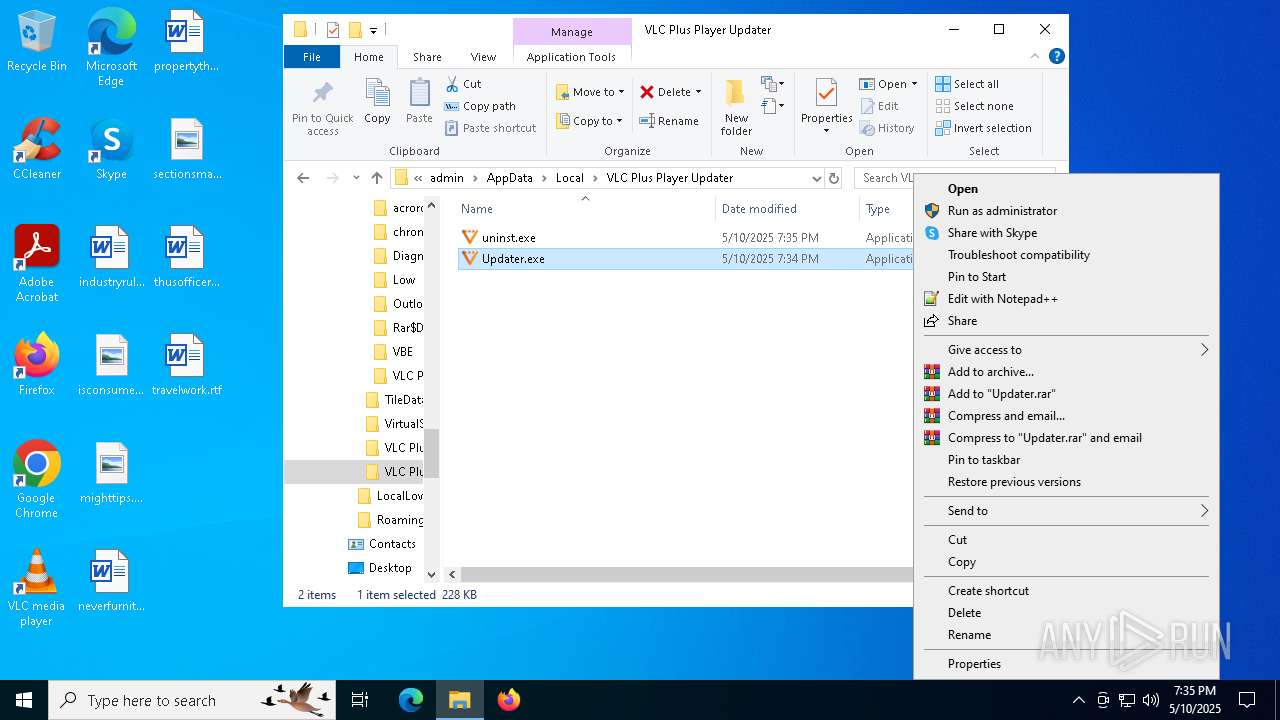Click the Paste icon in the ribbon
Image resolution: width=1280 pixels, height=720 pixels.
click(419, 94)
